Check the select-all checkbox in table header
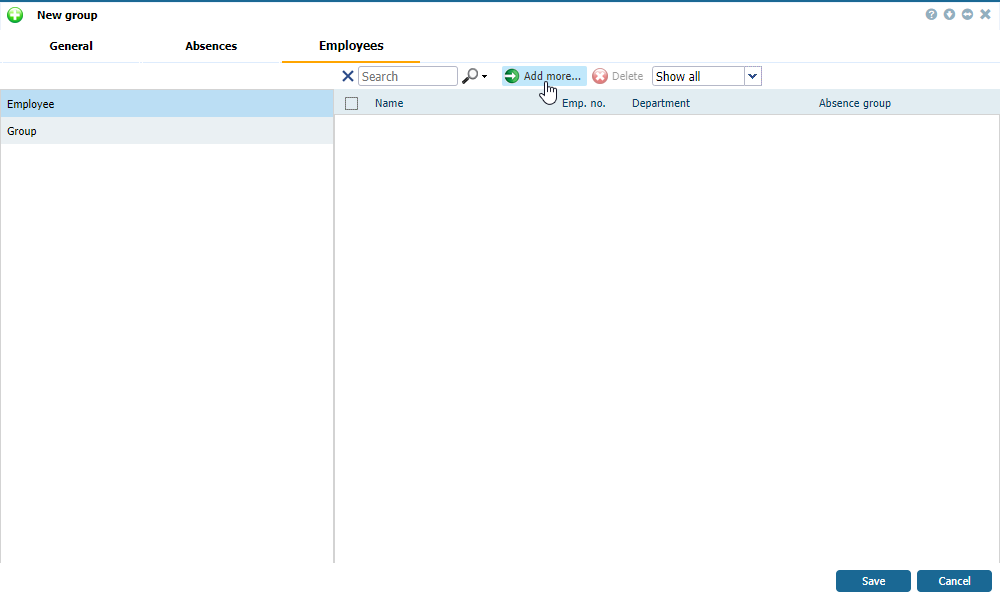1000x600 pixels. 351,103
